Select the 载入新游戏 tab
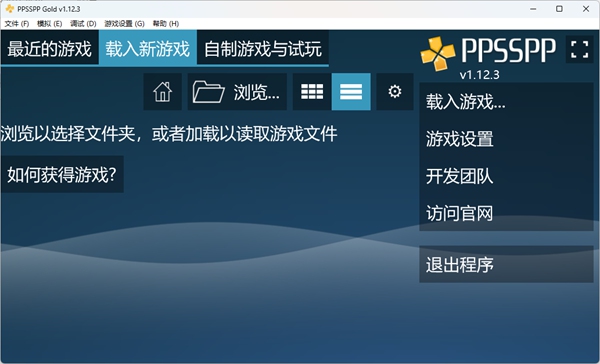 (x=148, y=49)
